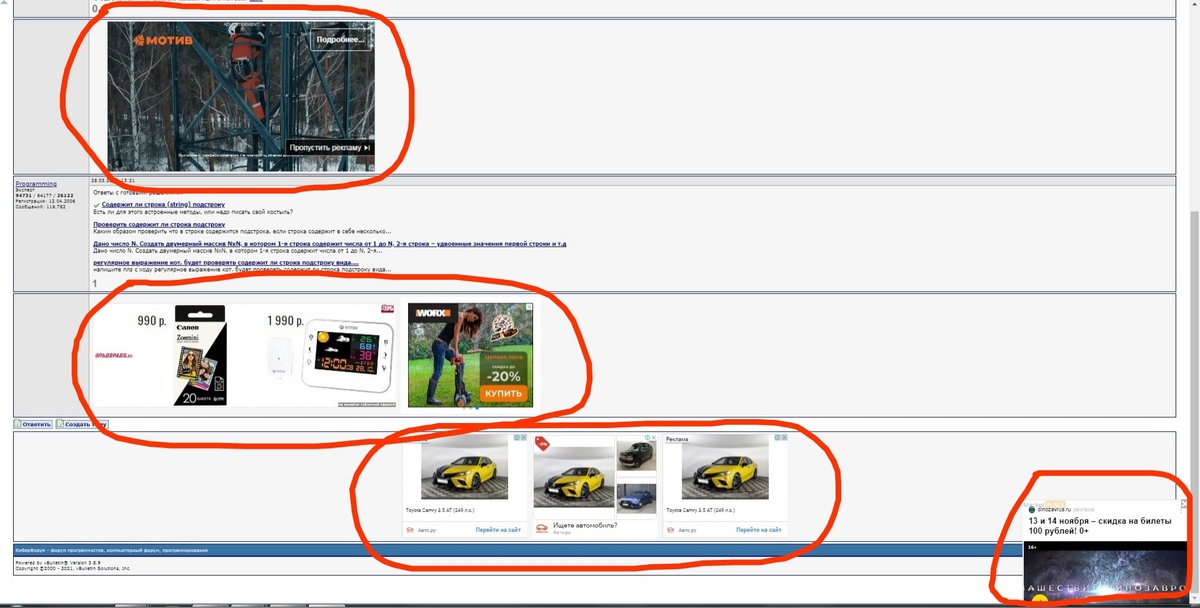
Task: Open Programming user profile link
Action: tap(36, 184)
